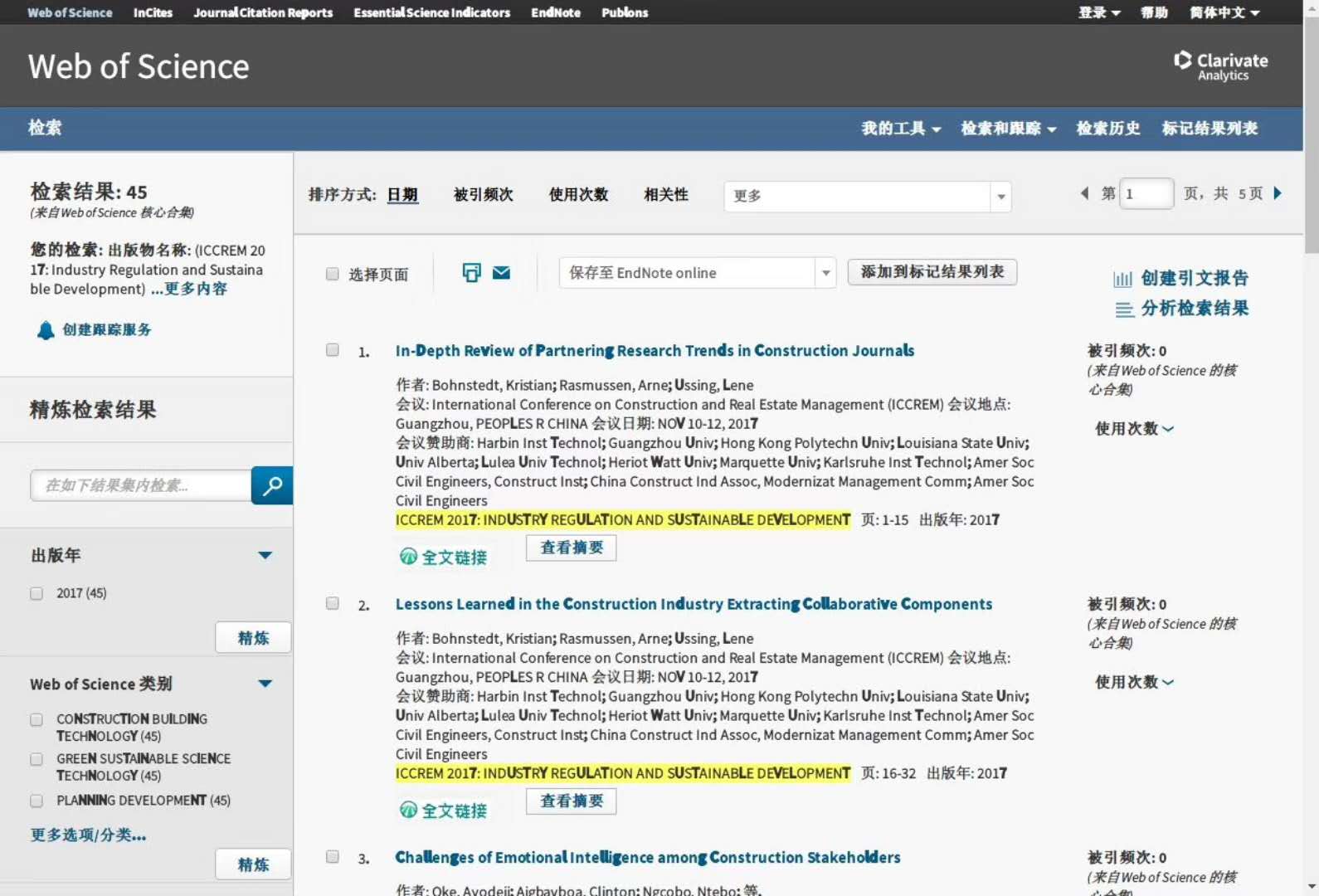Click 查看摘要 for result 2
The image size is (1319, 896).
pyautogui.click(x=572, y=801)
